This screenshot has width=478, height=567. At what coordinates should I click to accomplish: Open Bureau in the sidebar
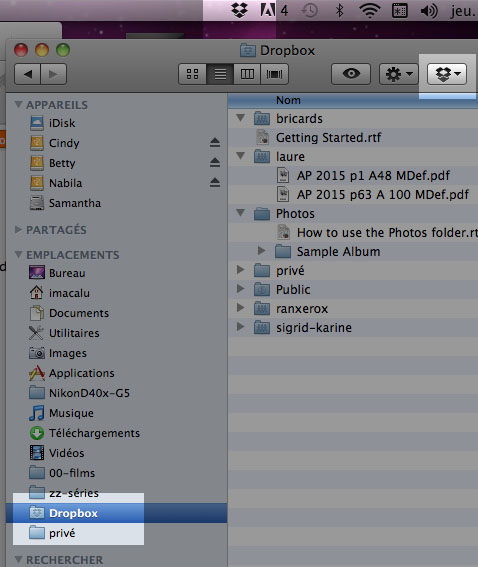(x=67, y=273)
